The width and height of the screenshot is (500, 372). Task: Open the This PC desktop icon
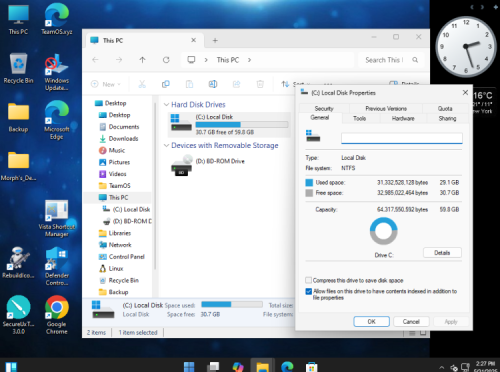[18, 20]
